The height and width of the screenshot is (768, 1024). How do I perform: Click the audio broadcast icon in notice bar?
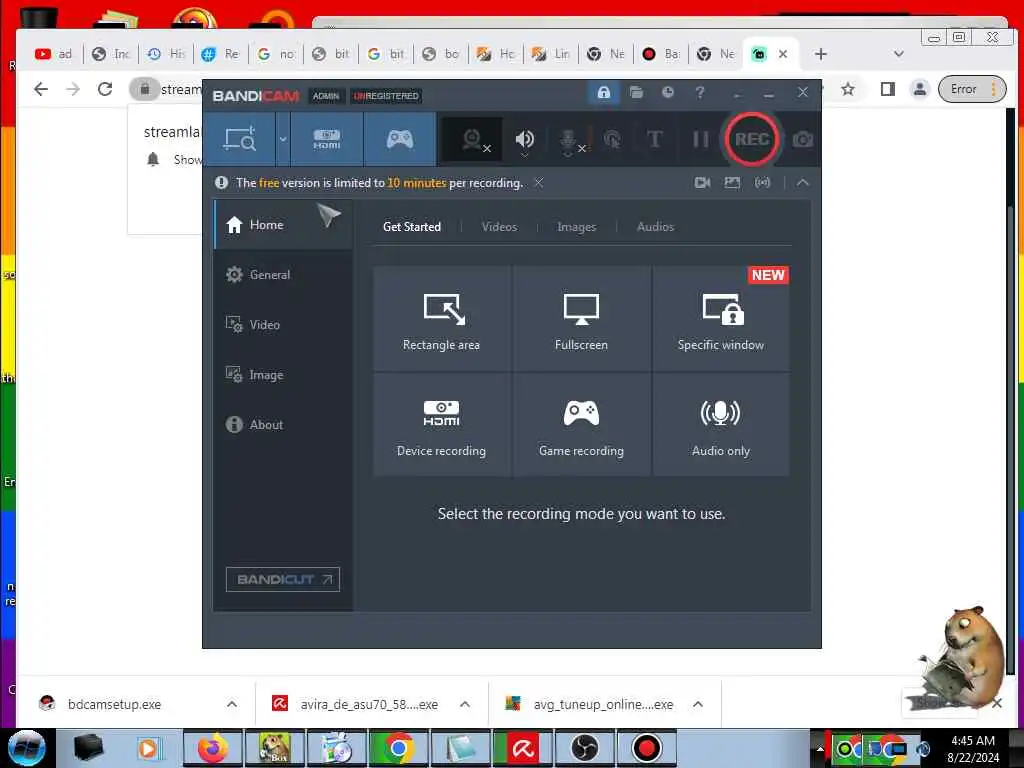[762, 183]
